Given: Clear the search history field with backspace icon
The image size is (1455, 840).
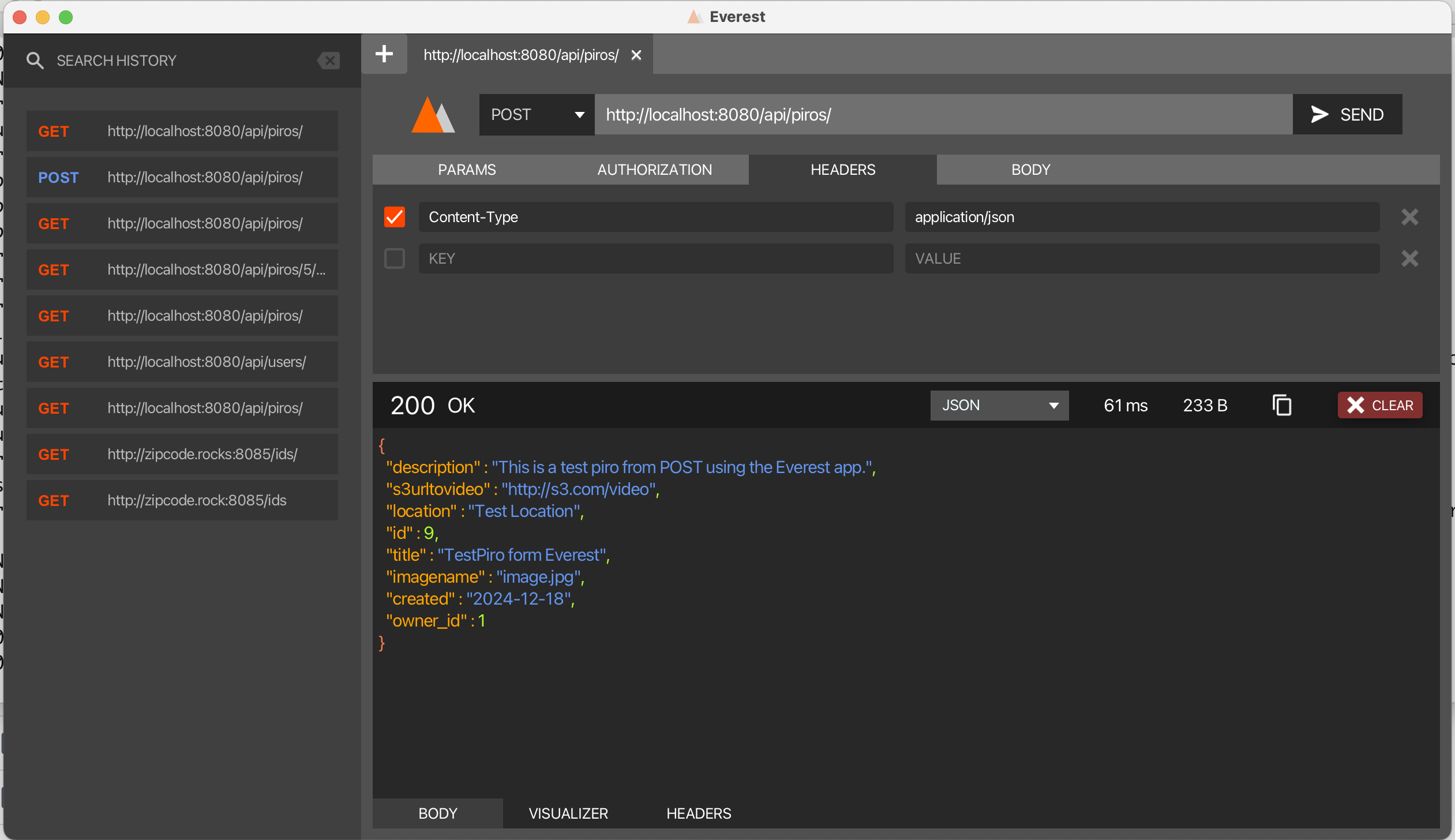Looking at the screenshot, I should click(x=329, y=61).
